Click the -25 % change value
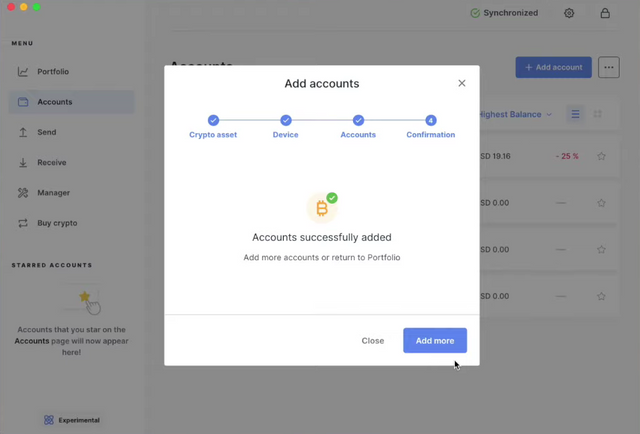 click(x=567, y=156)
